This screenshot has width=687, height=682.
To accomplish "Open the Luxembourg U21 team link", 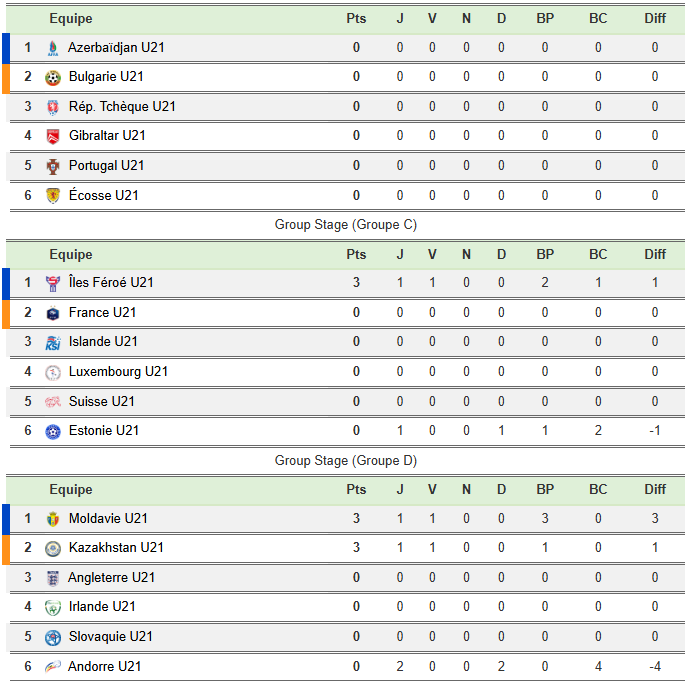I will click(118, 372).
